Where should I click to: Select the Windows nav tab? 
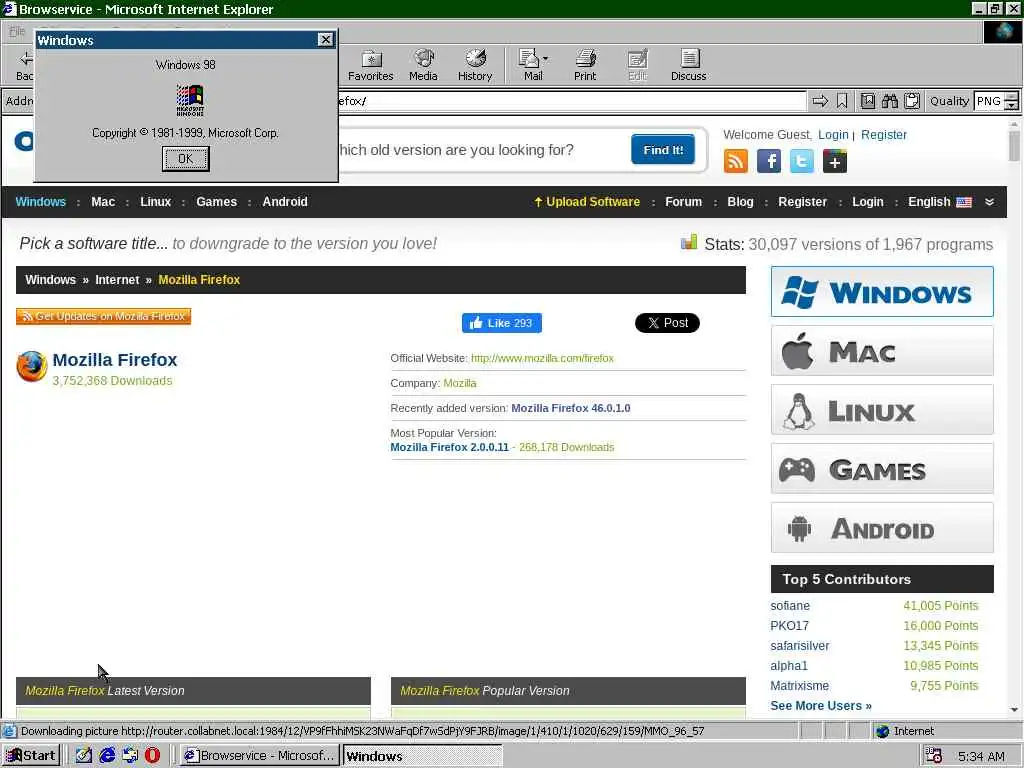coord(40,202)
